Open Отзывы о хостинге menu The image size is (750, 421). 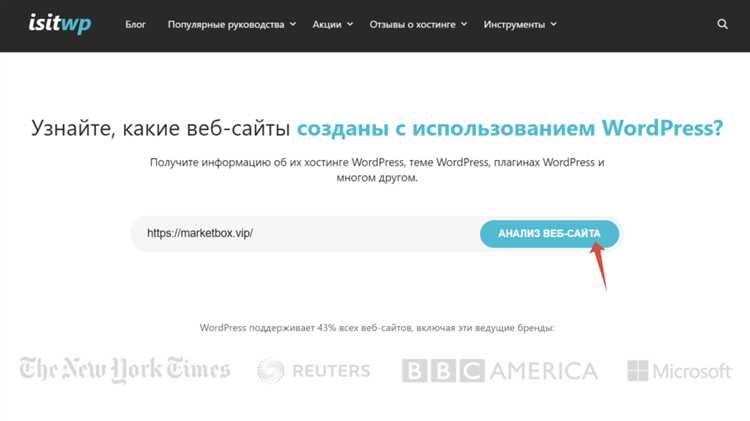412,24
